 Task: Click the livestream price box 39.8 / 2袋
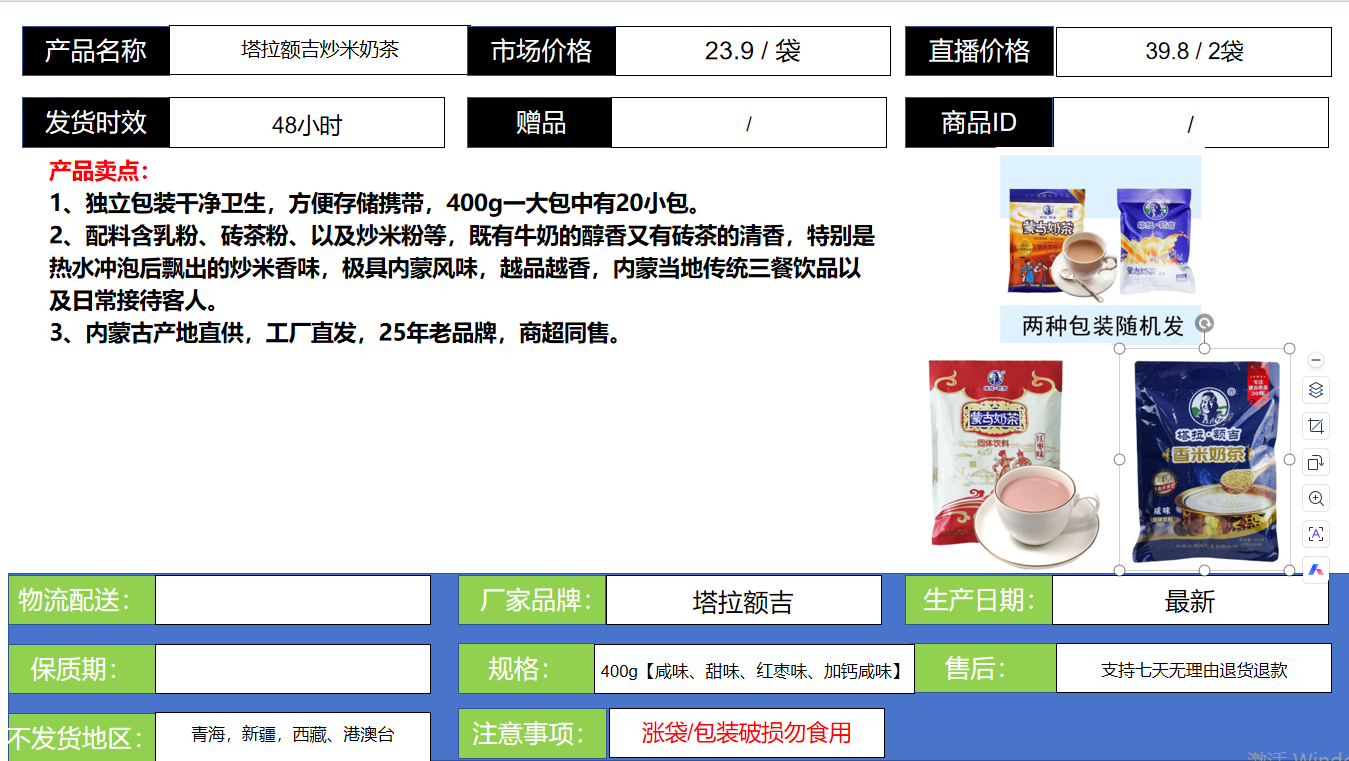tap(1193, 52)
